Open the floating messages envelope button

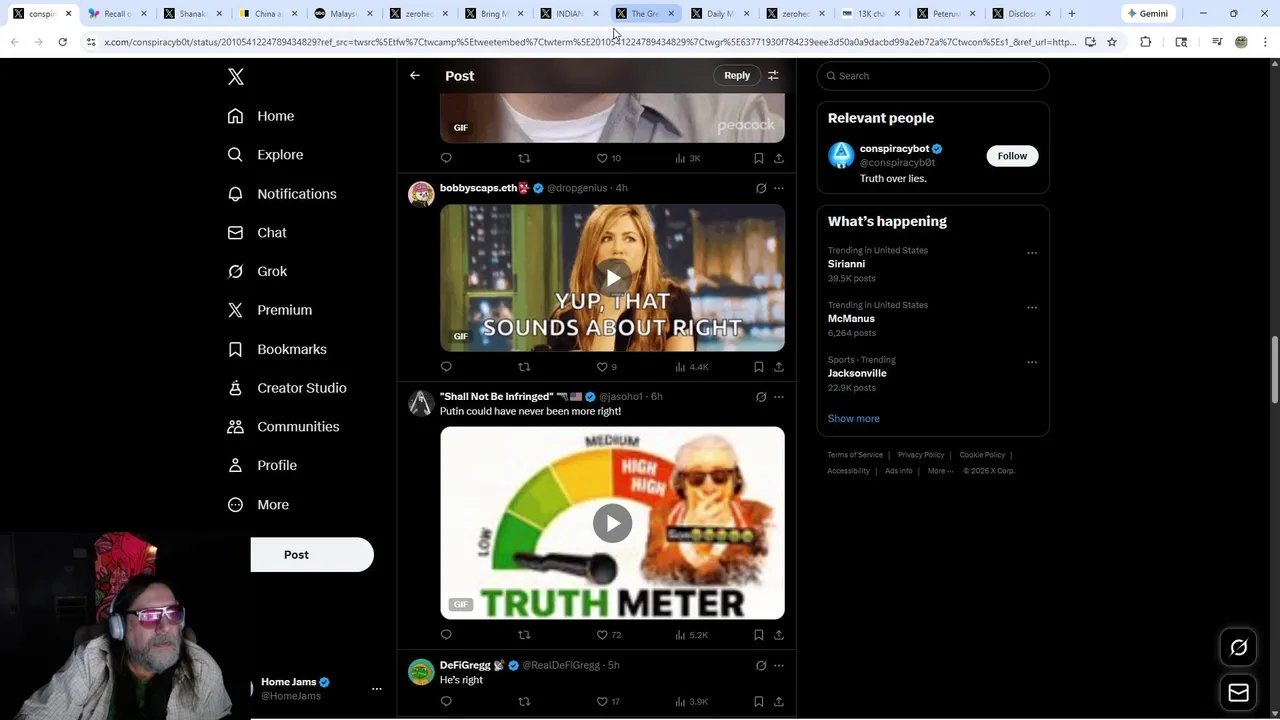[x=1238, y=692]
